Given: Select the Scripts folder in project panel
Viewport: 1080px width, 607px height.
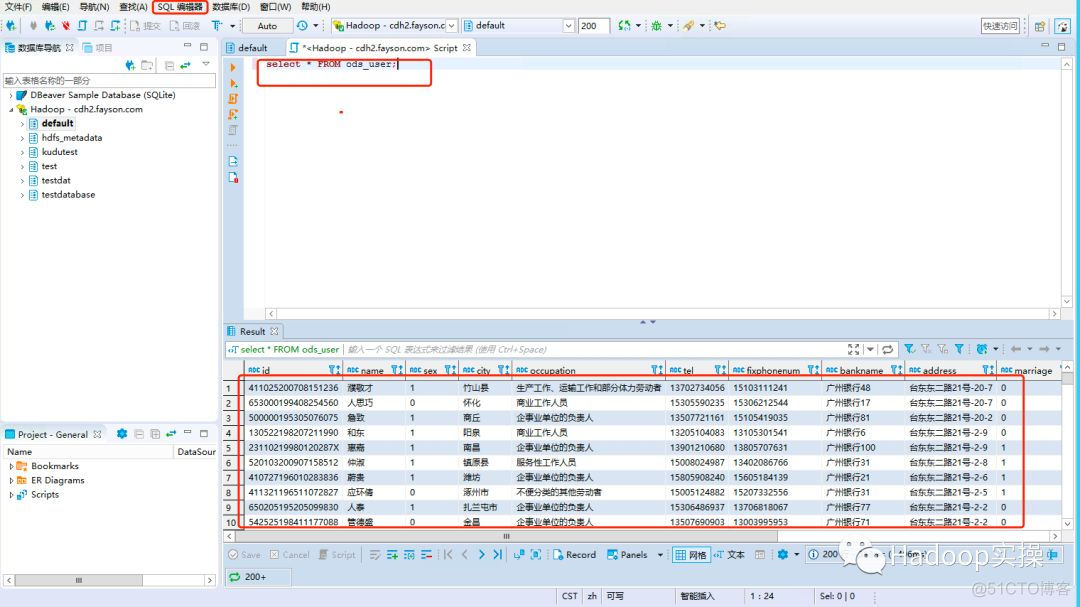Looking at the screenshot, I should coord(45,495).
